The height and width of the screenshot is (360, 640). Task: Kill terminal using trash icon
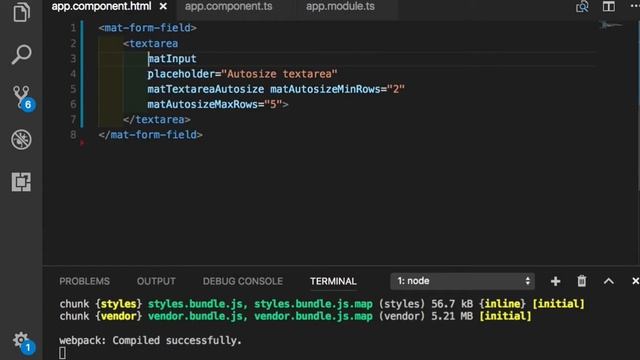coord(582,281)
